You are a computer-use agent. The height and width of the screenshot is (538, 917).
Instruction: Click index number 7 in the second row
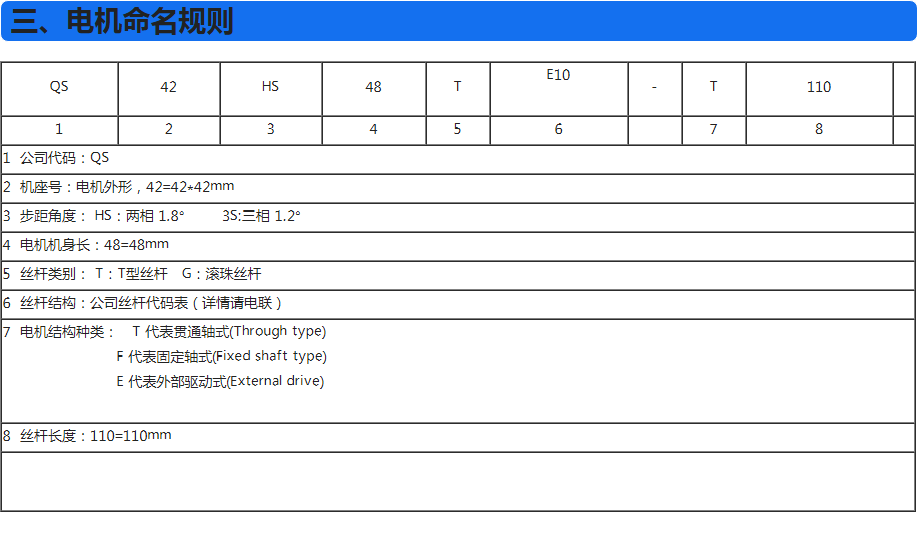pyautogui.click(x=713, y=129)
